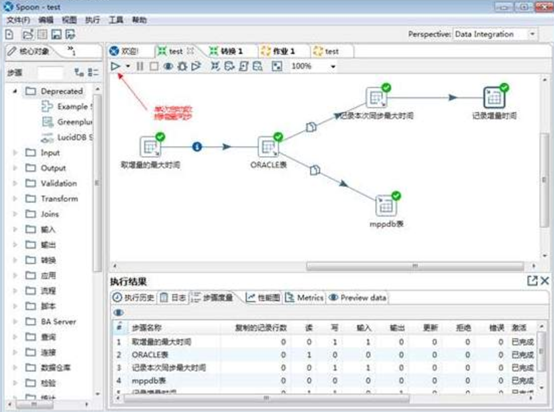Image resolution: width=554 pixels, height=412 pixels.
Task: Expand the Transform folder
Action: (15, 199)
